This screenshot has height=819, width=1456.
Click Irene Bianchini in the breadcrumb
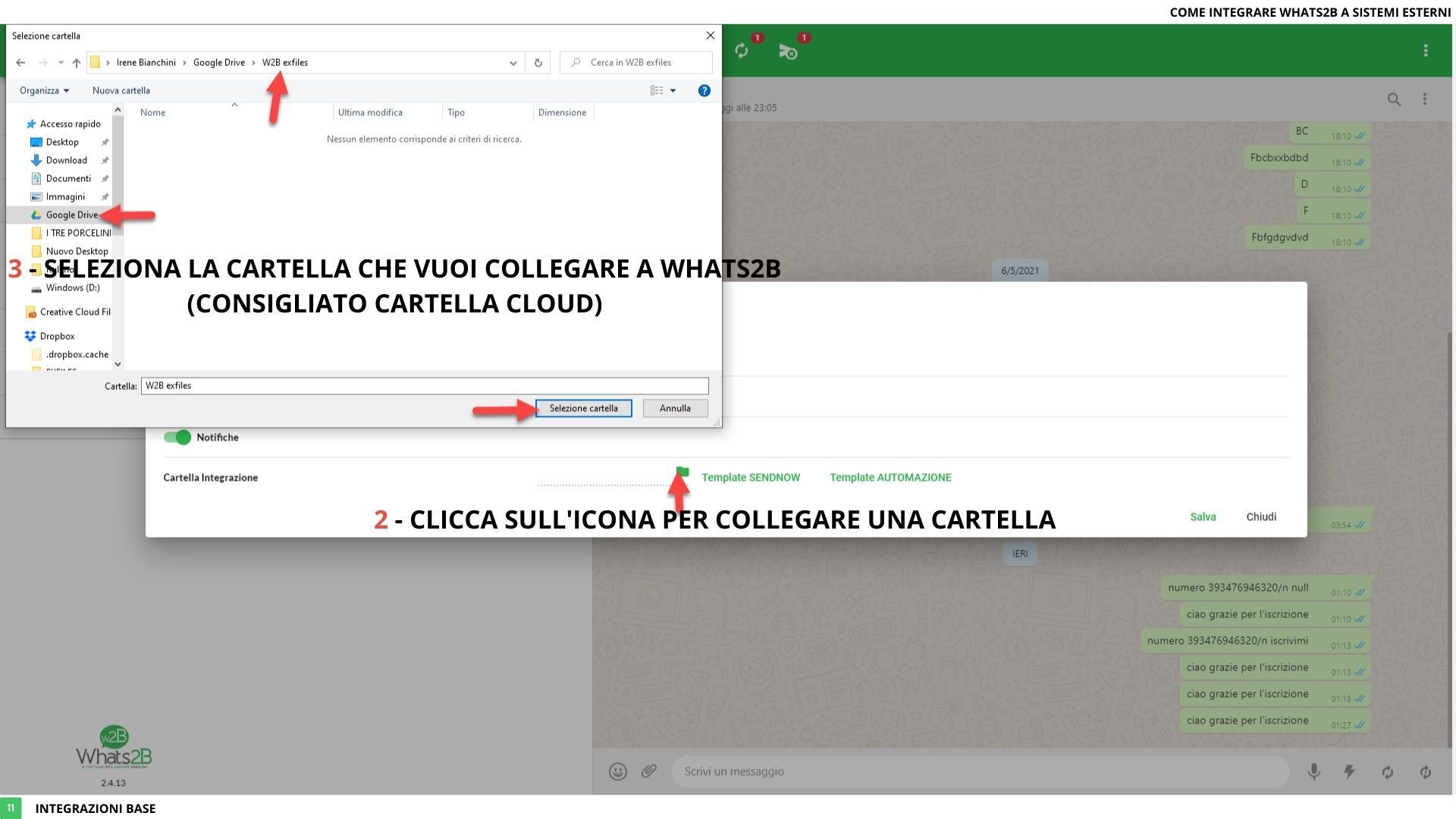pyautogui.click(x=146, y=62)
